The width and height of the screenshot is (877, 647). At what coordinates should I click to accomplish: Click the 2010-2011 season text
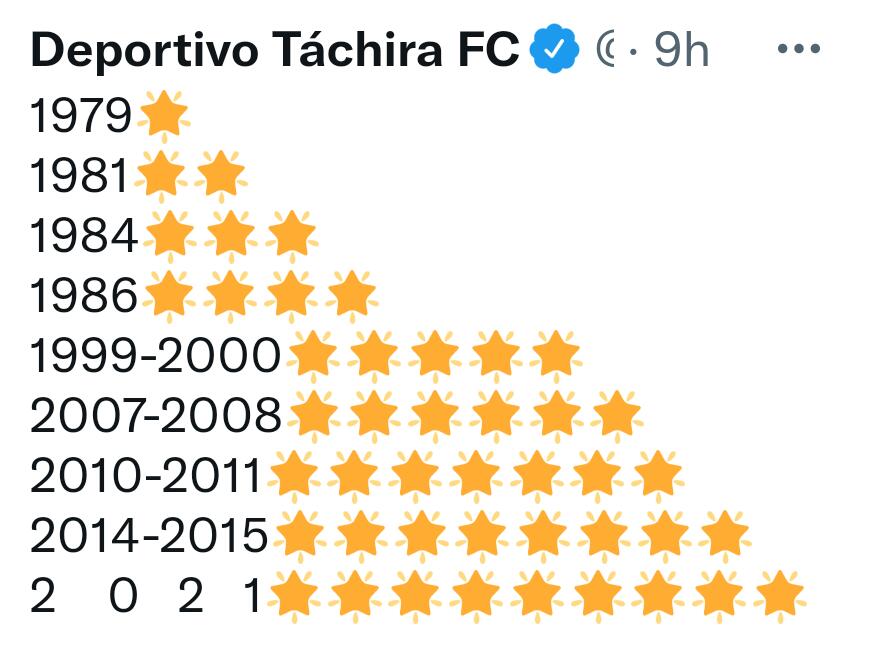coord(145,475)
